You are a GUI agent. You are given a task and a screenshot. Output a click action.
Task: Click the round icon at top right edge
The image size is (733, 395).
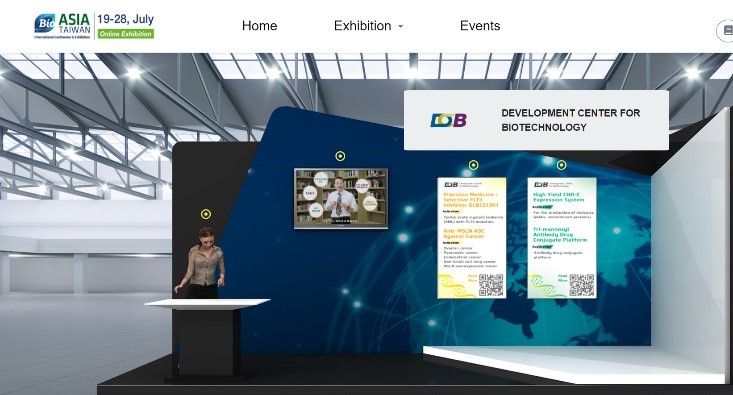(x=726, y=30)
